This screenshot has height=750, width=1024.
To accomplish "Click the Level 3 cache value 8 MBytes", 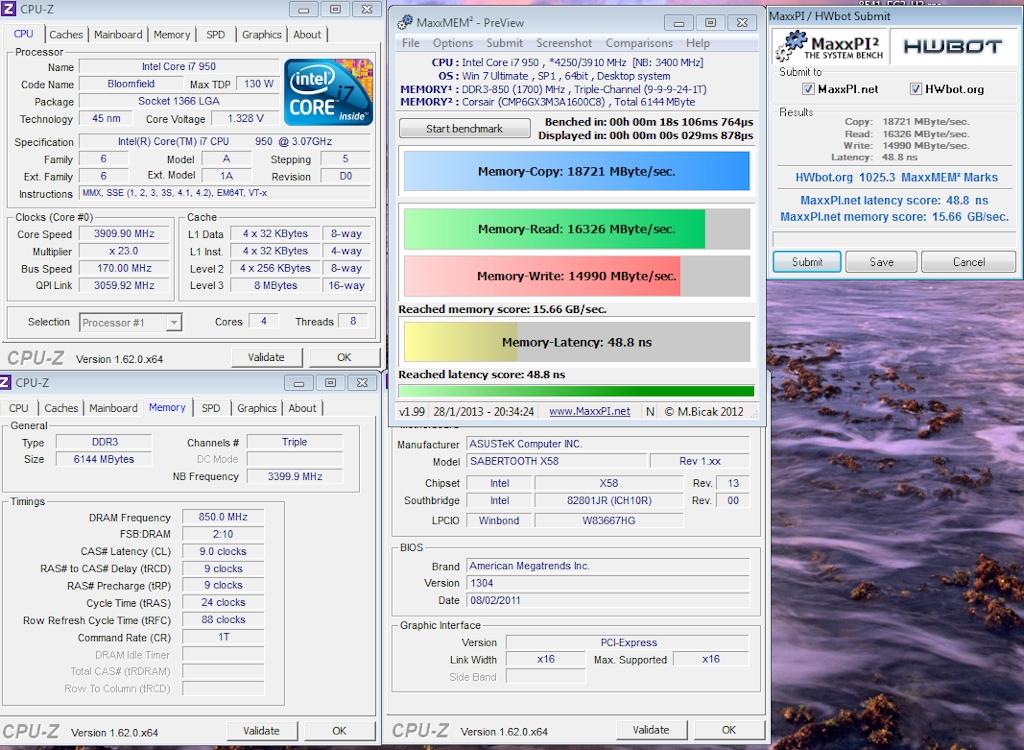I will (x=275, y=285).
